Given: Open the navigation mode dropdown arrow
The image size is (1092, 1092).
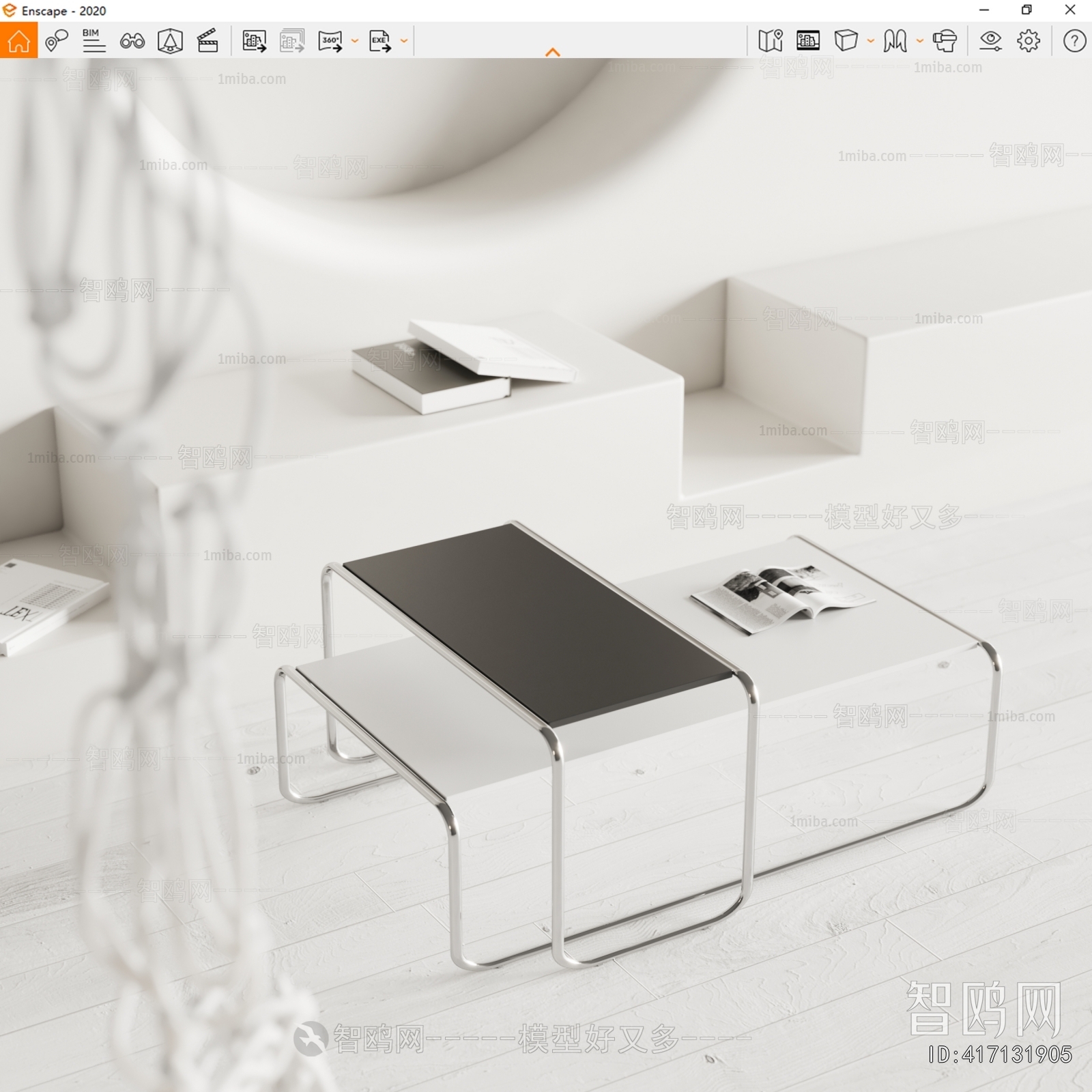Looking at the screenshot, I should (919, 41).
